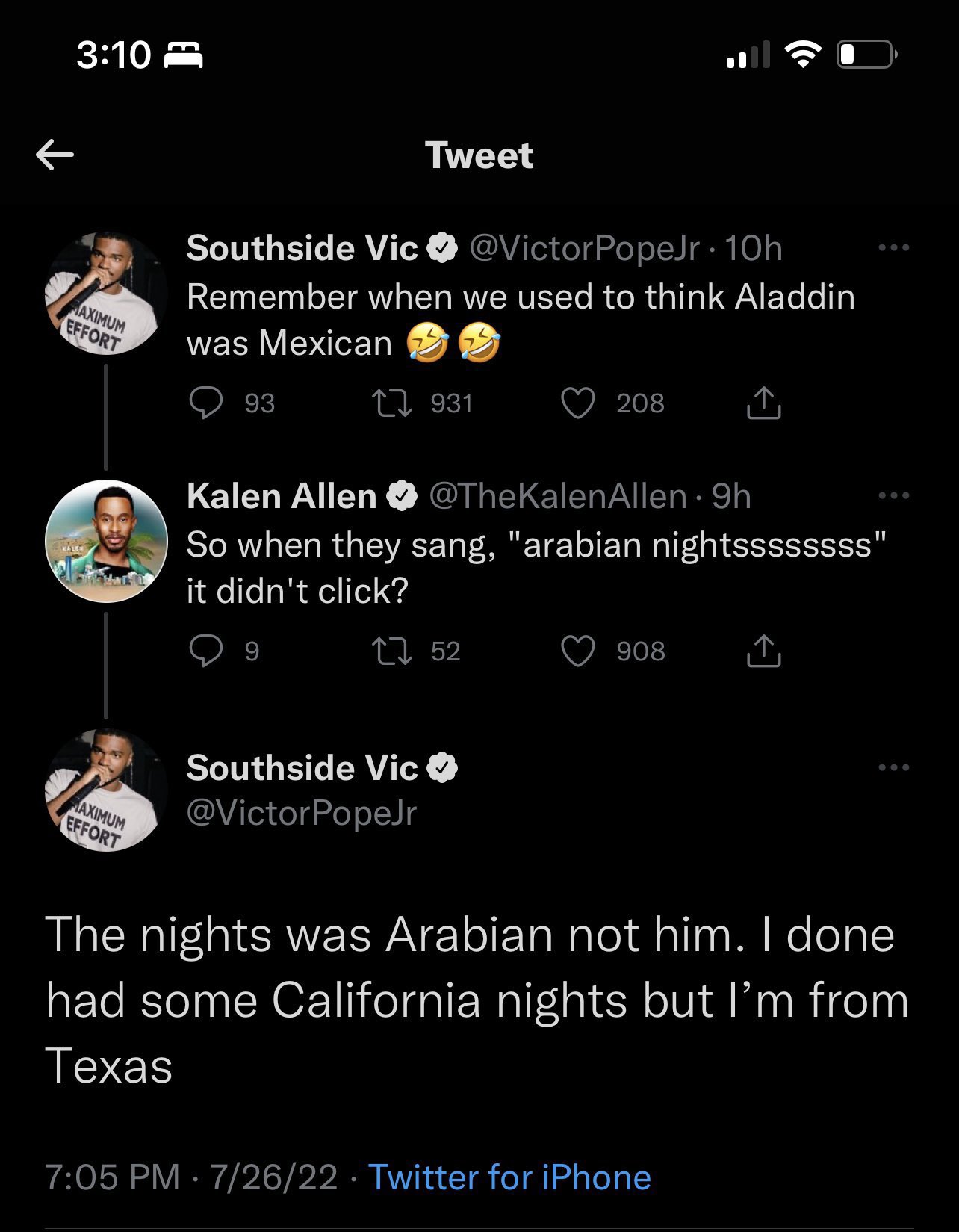
Task: Retweet Kalen Allen's arabian nights tweet
Action: coord(392,651)
